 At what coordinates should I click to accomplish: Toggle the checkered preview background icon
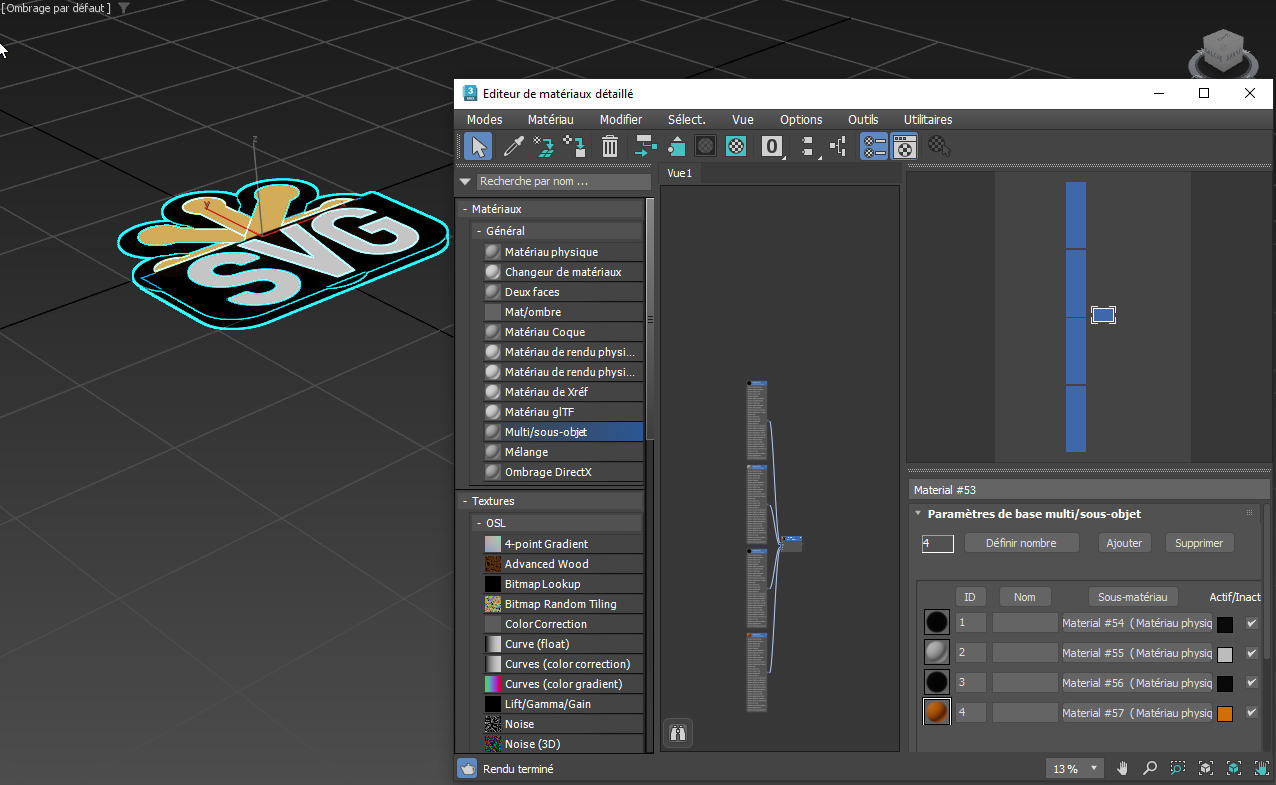pyautogui.click(x=736, y=147)
